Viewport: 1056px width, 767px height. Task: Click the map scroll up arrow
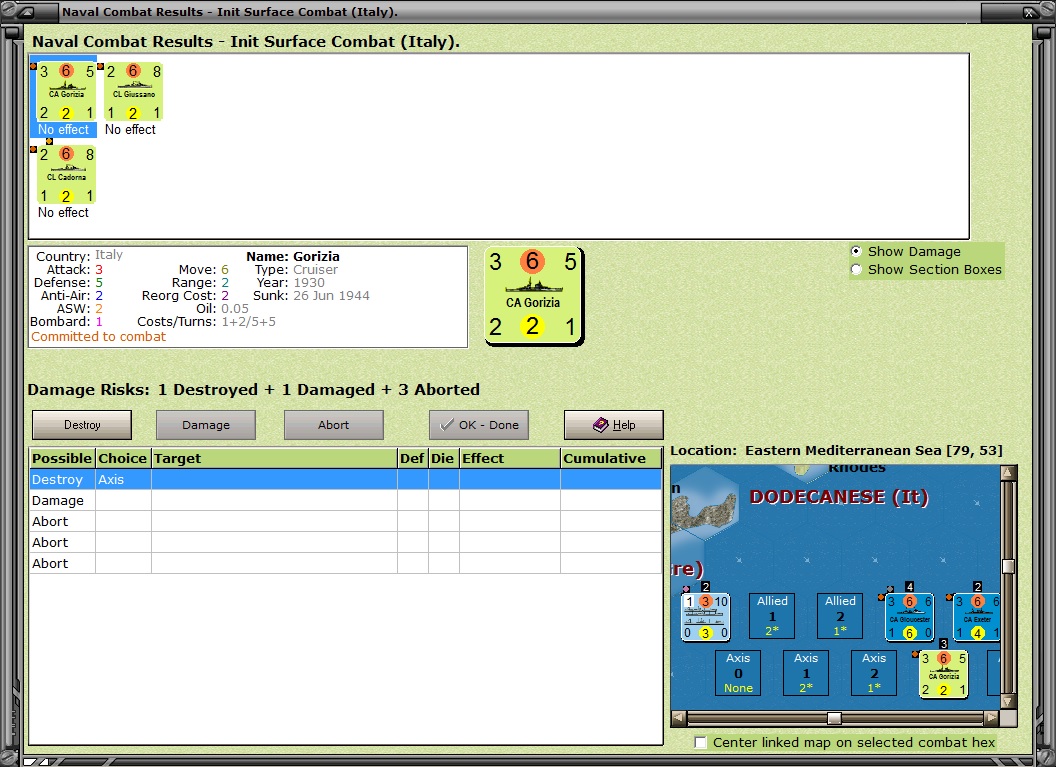[x=1008, y=472]
